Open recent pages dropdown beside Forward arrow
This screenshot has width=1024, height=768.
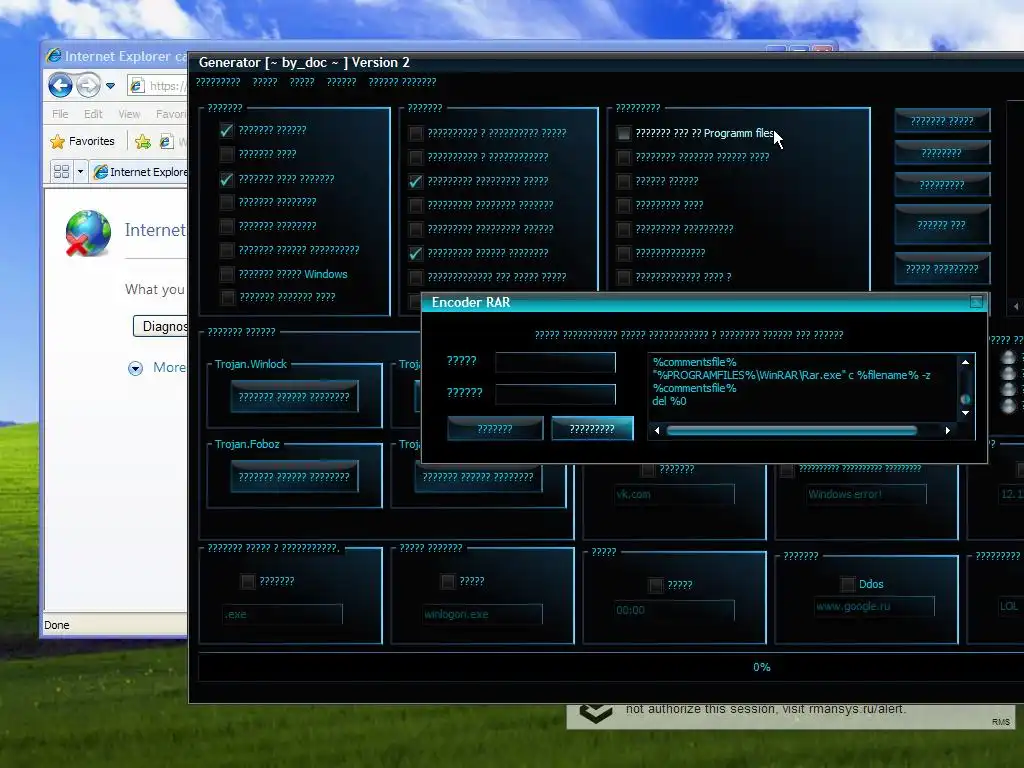coord(110,86)
